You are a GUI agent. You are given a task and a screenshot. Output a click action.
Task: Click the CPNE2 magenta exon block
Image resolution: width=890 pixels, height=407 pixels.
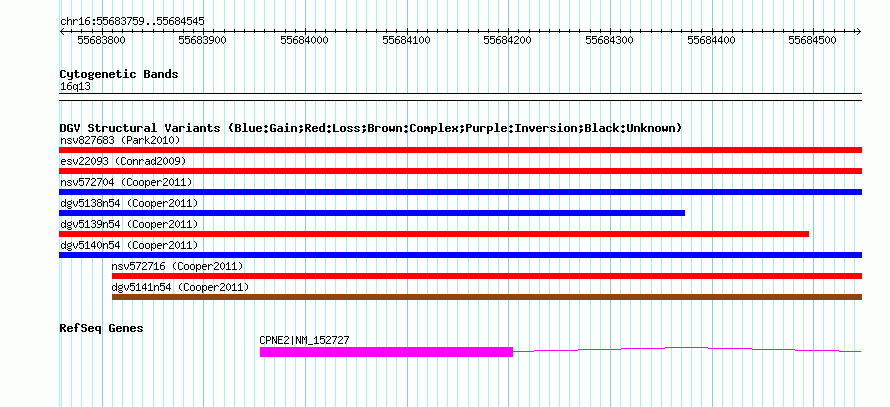click(x=387, y=352)
